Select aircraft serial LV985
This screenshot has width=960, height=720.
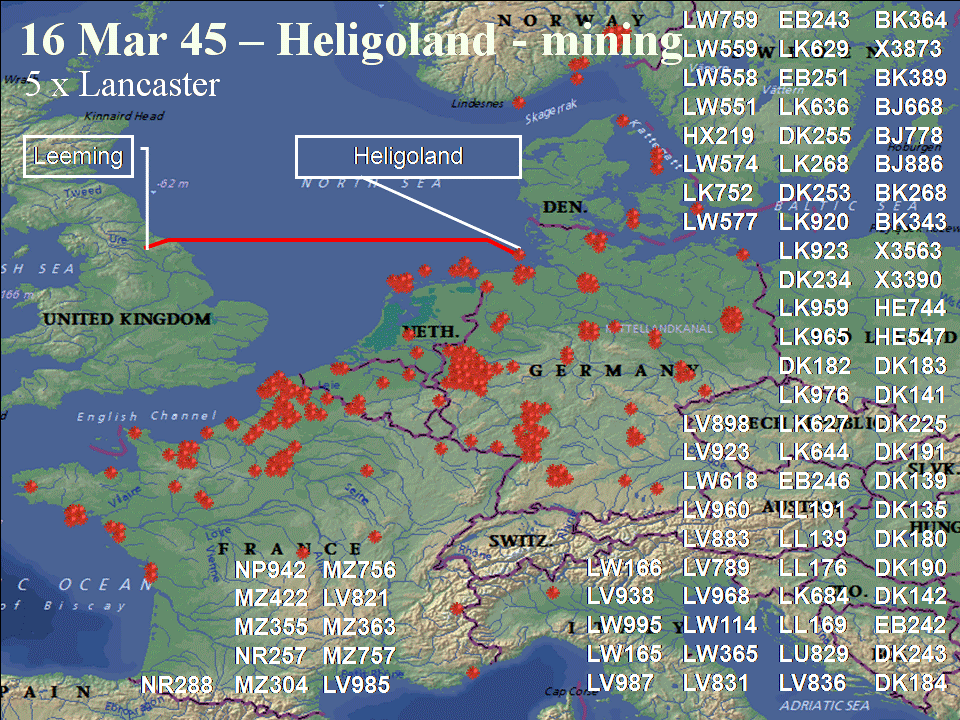[356, 685]
